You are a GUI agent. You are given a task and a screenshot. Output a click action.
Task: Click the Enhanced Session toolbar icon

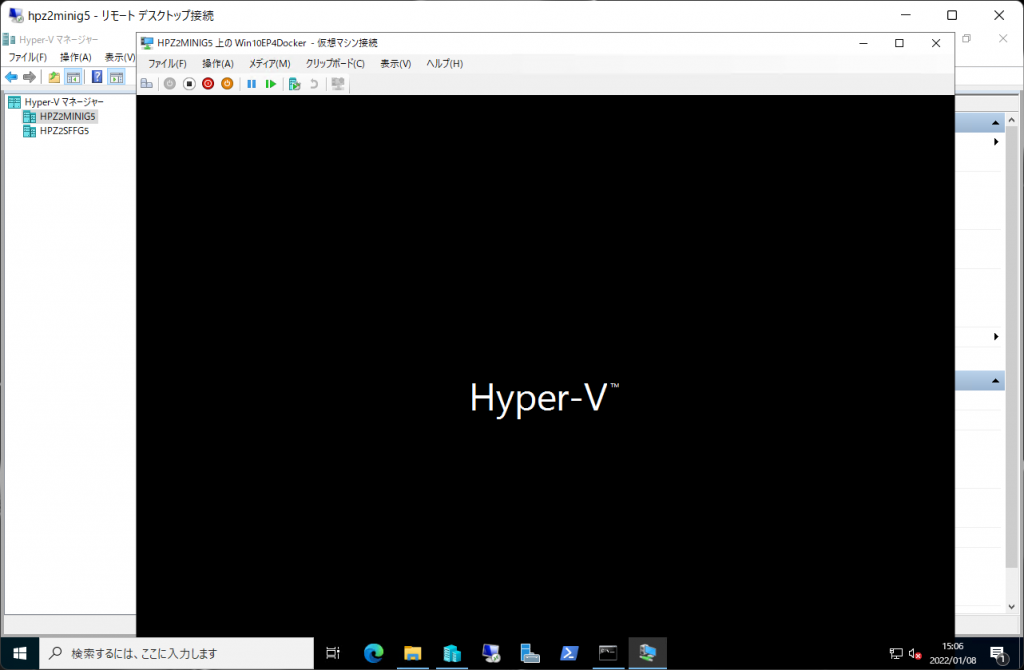point(338,84)
